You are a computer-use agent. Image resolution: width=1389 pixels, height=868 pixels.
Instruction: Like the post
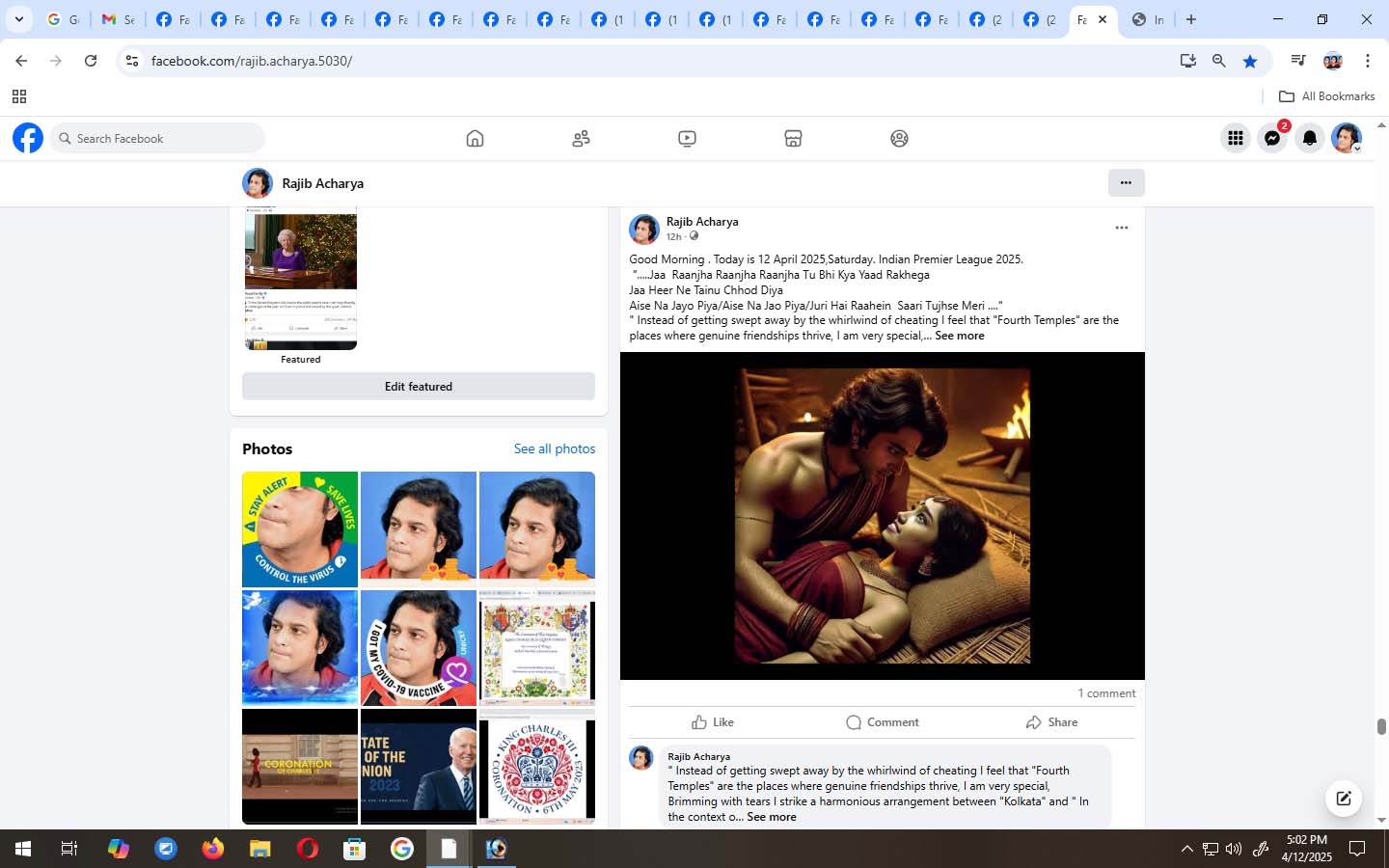pos(713,722)
